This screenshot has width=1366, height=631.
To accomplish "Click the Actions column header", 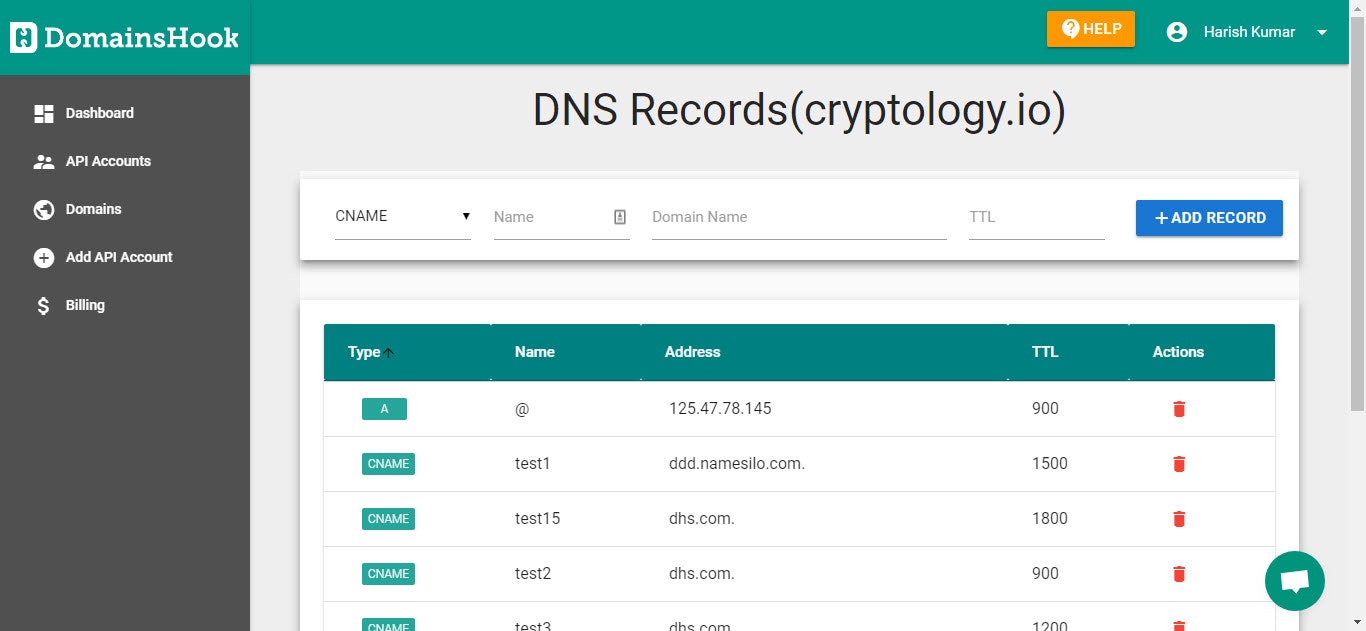I will point(1178,352).
